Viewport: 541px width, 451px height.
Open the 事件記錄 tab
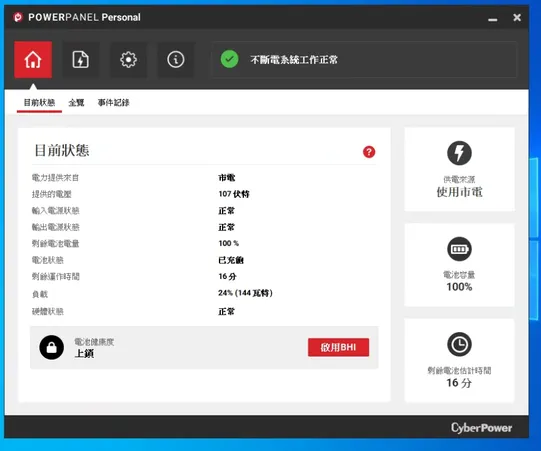click(x=114, y=102)
